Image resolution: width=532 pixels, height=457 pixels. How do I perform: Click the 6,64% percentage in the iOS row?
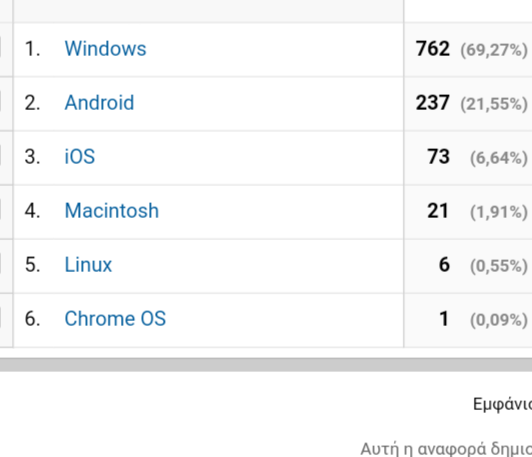[x=499, y=158]
